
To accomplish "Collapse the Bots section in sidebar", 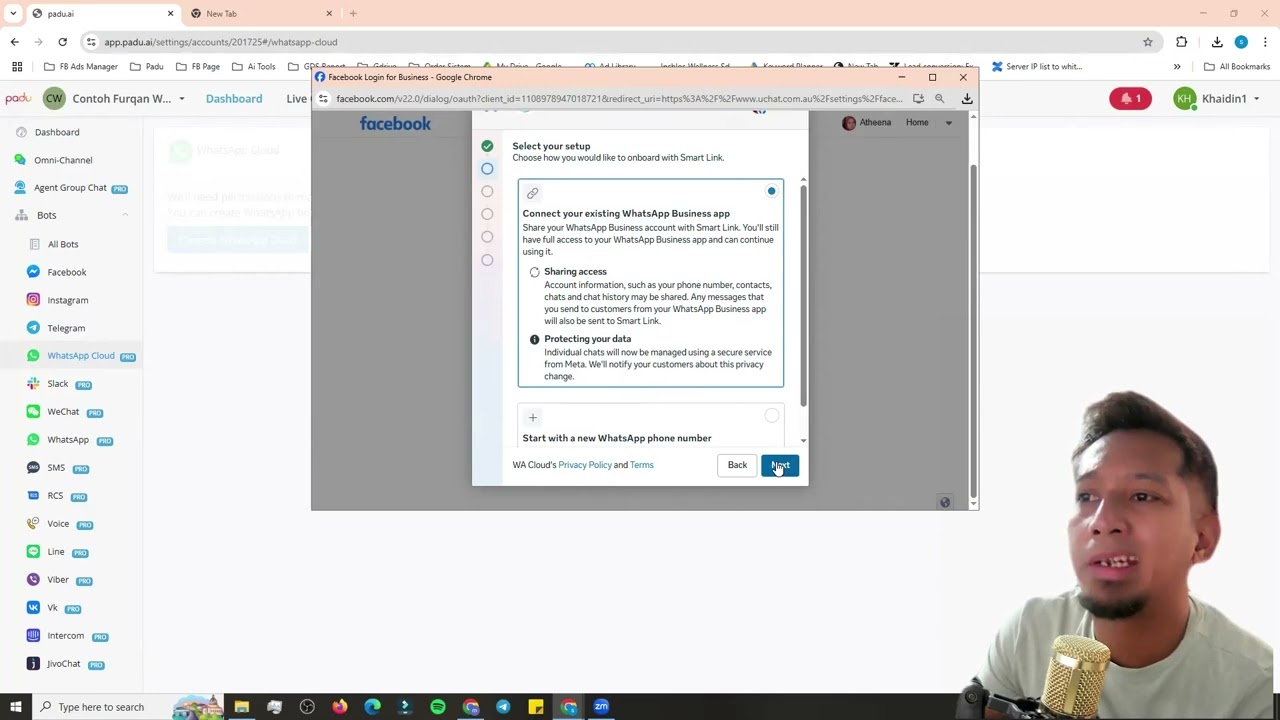I will tap(125, 216).
